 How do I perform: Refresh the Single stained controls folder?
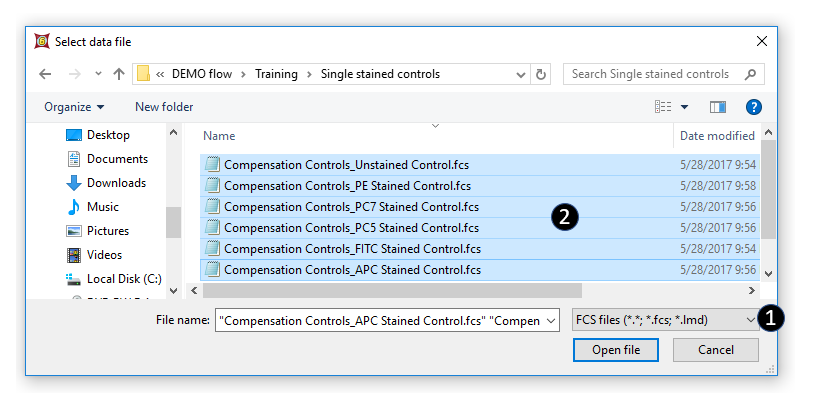pyautogui.click(x=542, y=75)
